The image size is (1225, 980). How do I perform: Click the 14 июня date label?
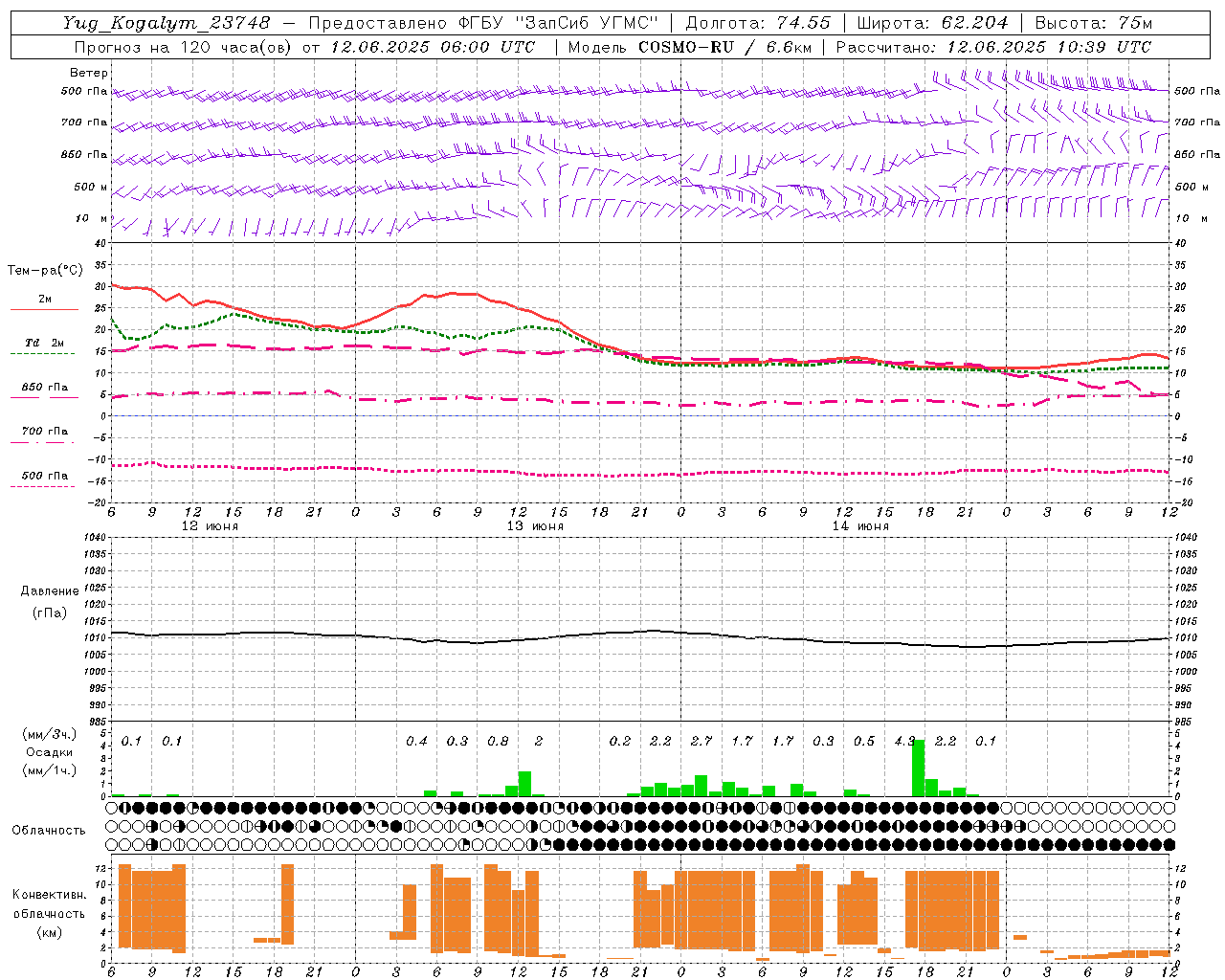860,526
